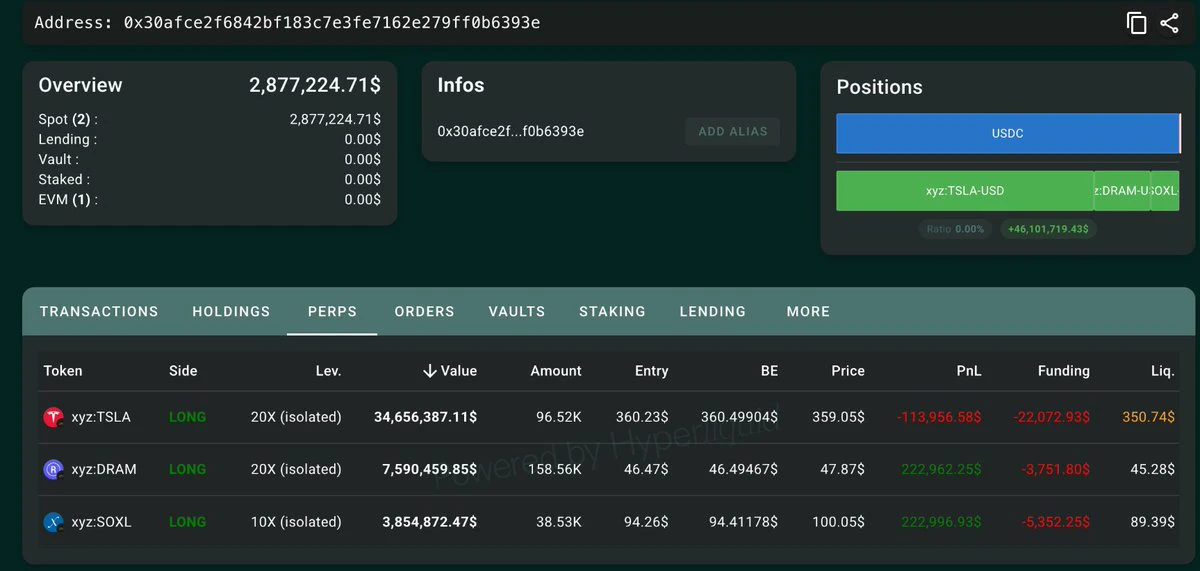Click TSLA liquidation price 350.74$
This screenshot has height=571, width=1200.
click(x=1149, y=417)
